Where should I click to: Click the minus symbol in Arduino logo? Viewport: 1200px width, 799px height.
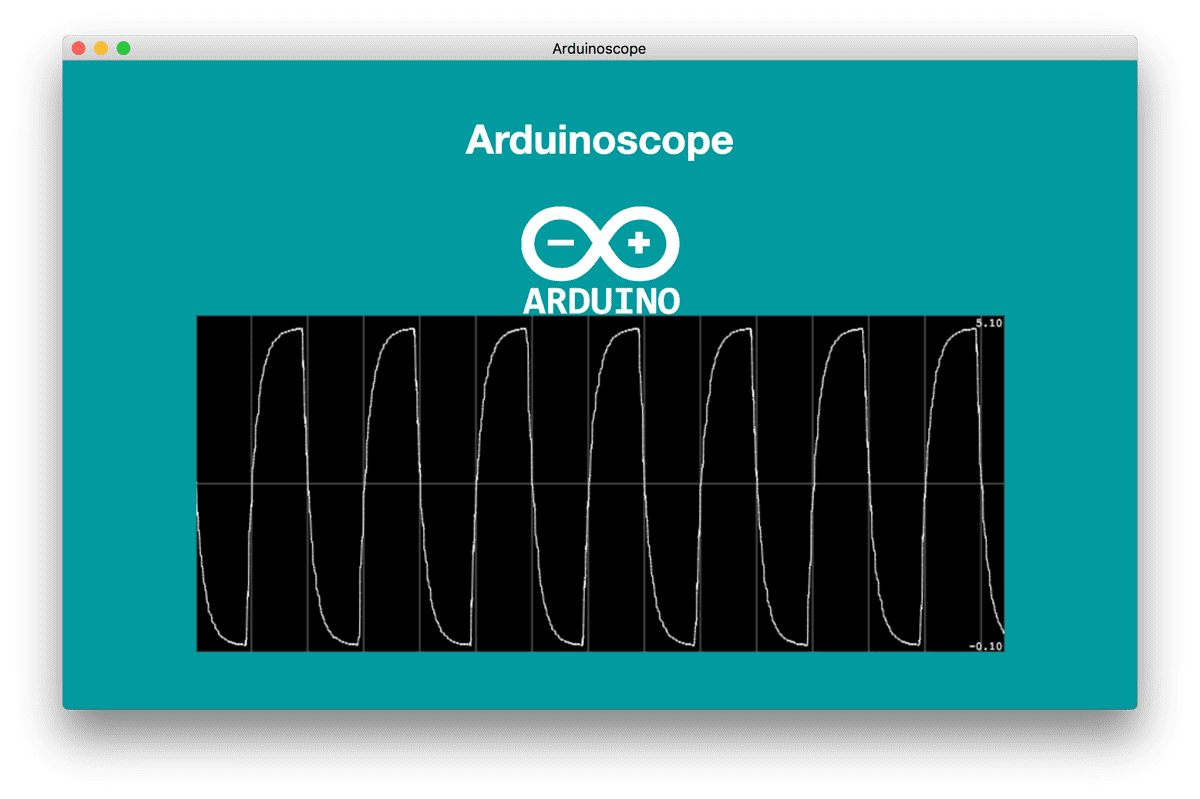point(560,243)
